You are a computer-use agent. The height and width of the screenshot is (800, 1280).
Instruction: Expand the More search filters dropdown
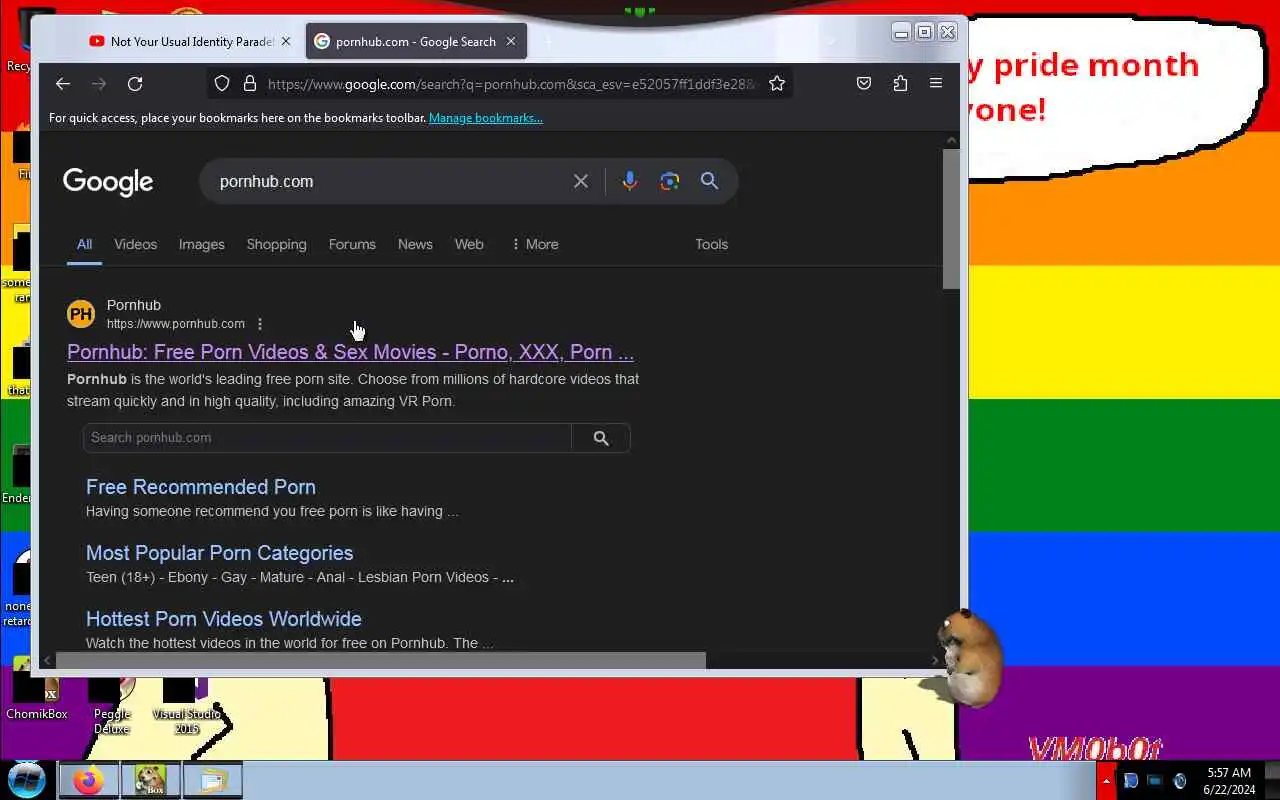(x=535, y=244)
